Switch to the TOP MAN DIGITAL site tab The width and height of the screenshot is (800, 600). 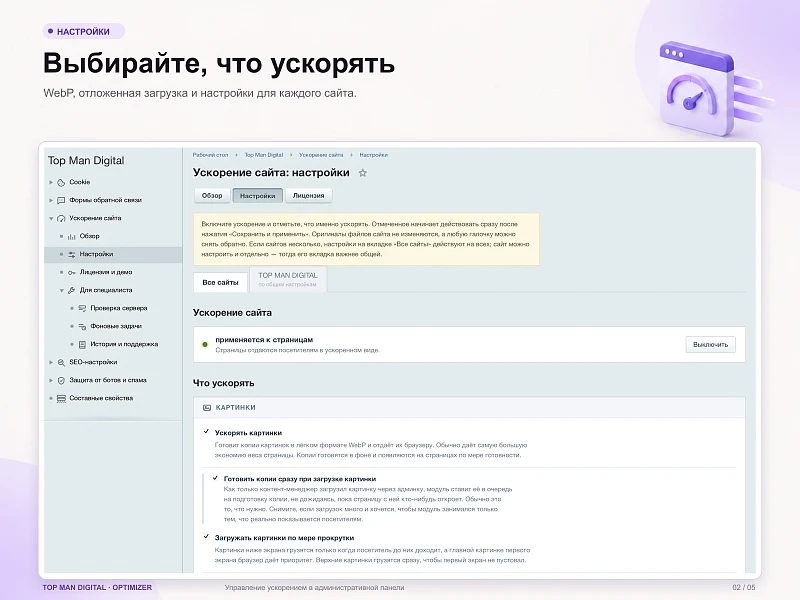pyautogui.click(x=288, y=279)
